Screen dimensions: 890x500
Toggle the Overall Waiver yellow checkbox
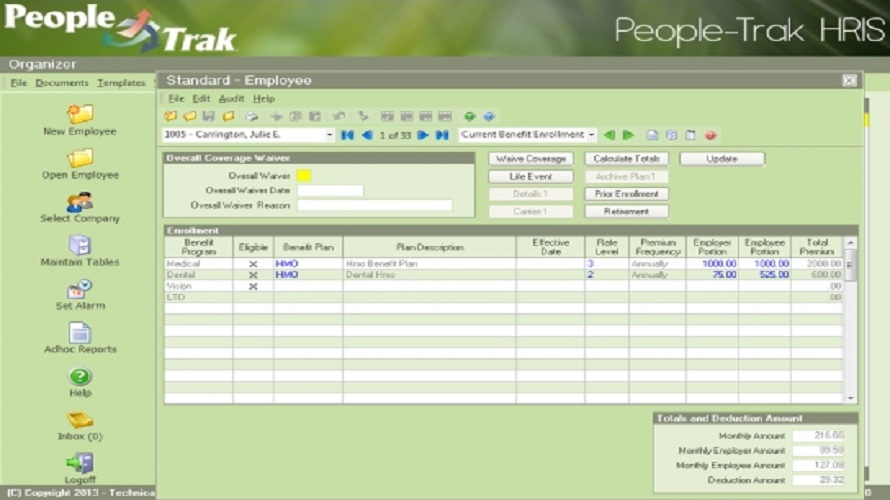click(x=304, y=175)
